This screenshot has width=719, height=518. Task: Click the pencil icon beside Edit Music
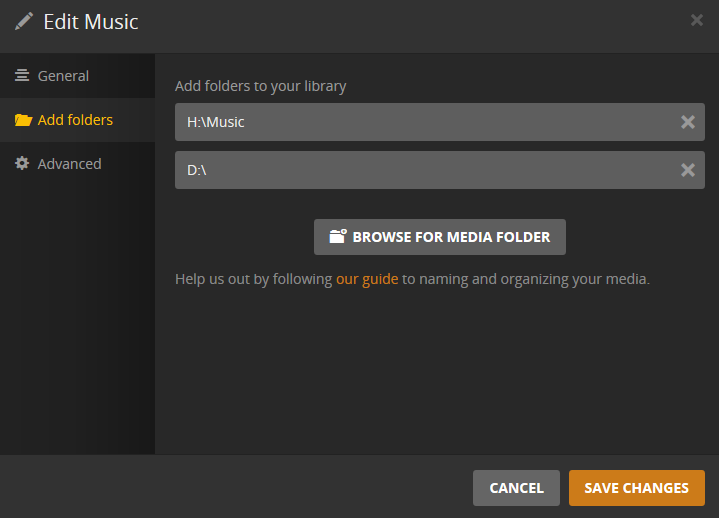click(x=23, y=21)
